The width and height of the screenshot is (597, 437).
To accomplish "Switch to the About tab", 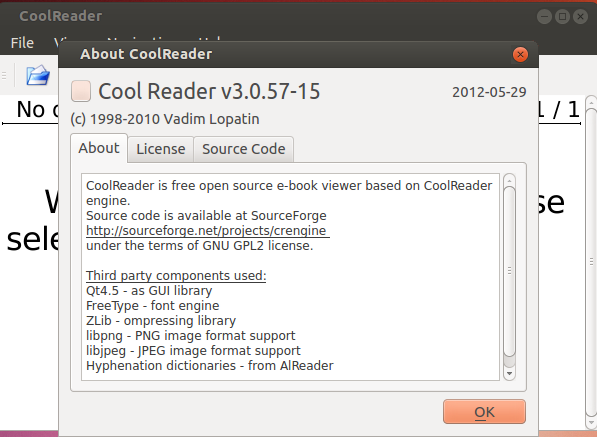I will click(99, 148).
